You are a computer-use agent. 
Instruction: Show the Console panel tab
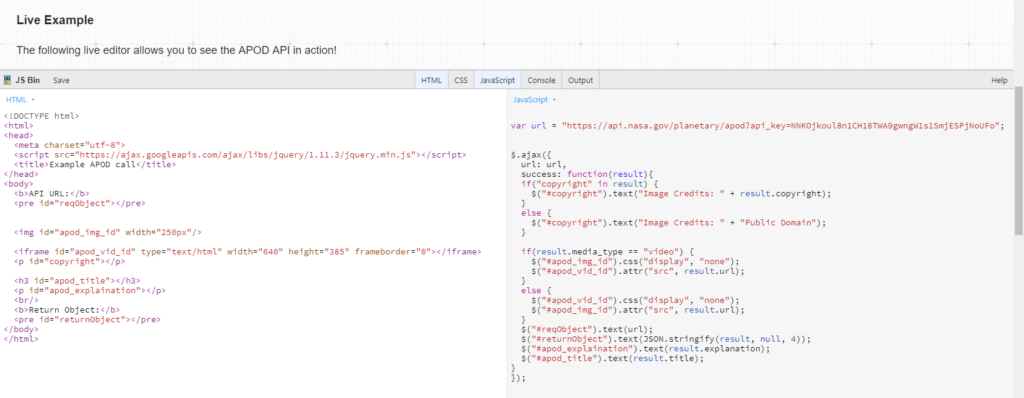[x=541, y=80]
